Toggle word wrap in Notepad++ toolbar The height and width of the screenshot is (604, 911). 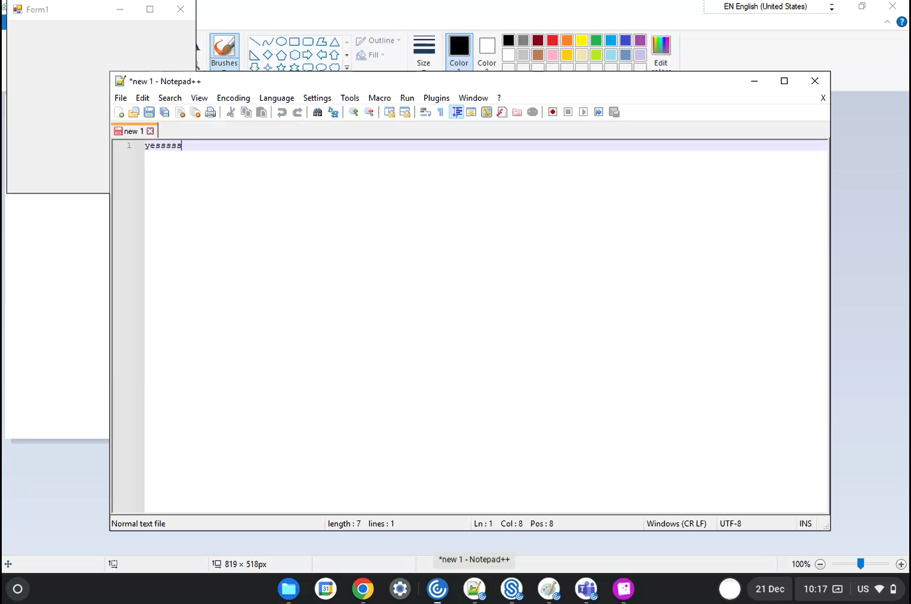[x=425, y=113]
